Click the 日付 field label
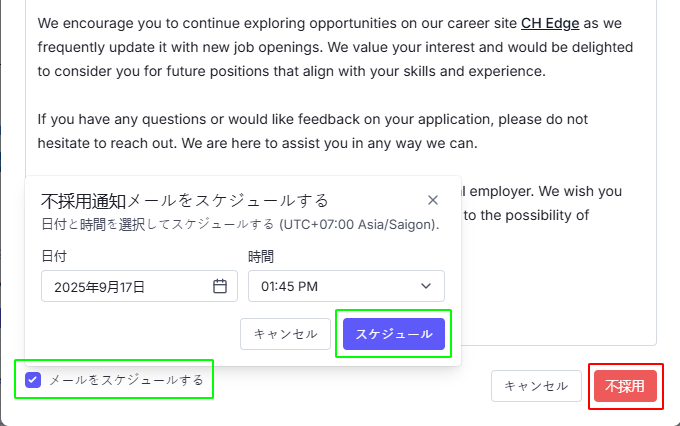680x426 pixels. pyautogui.click(x=54, y=256)
